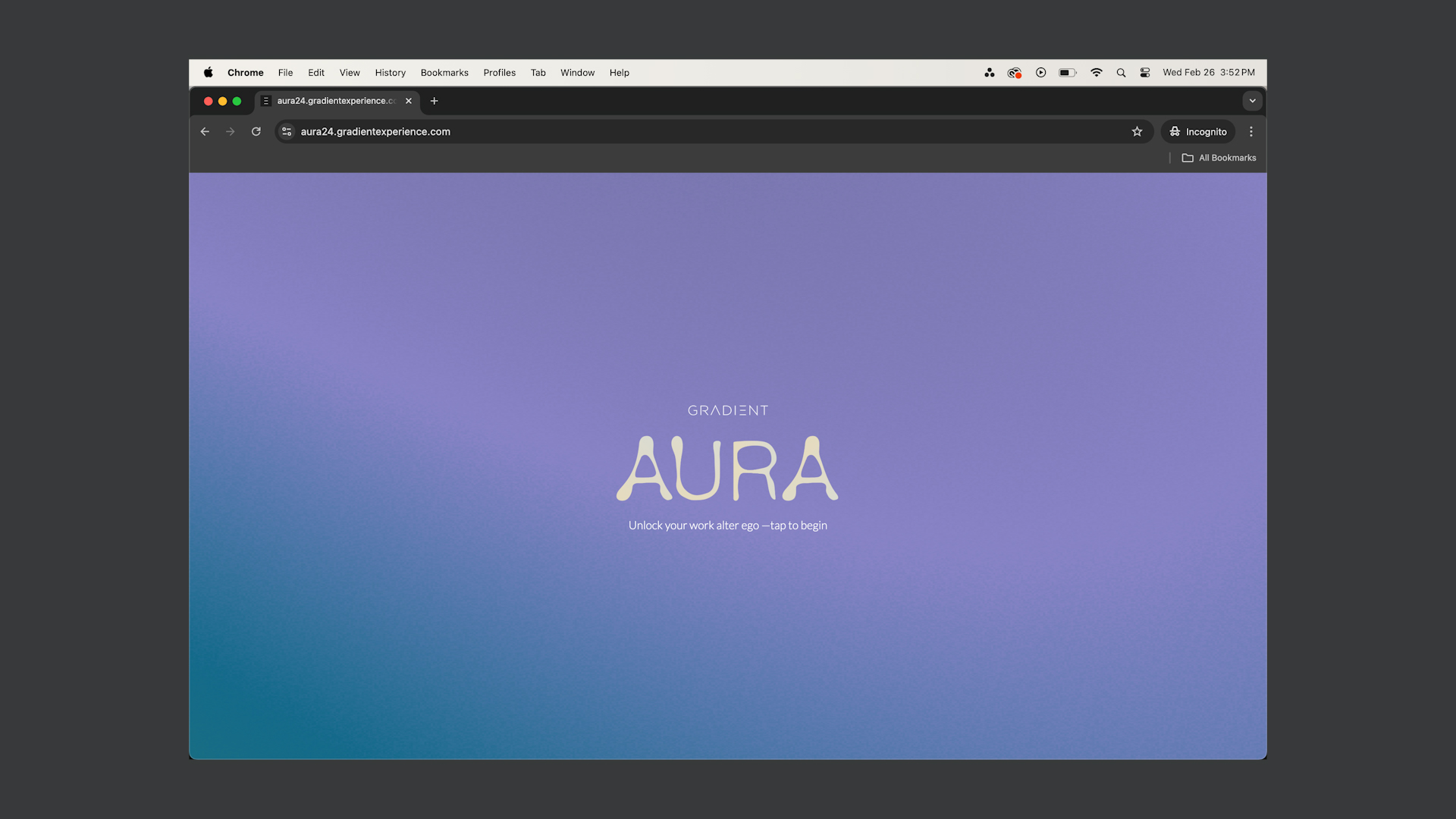Check the battery status icon
1456x819 pixels.
tap(1068, 73)
